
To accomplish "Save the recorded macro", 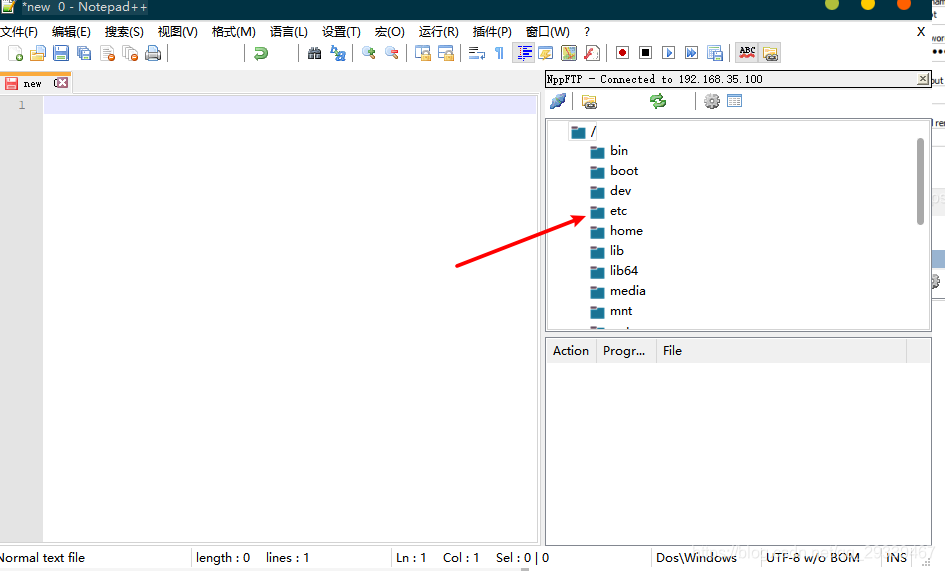I will tap(715, 53).
